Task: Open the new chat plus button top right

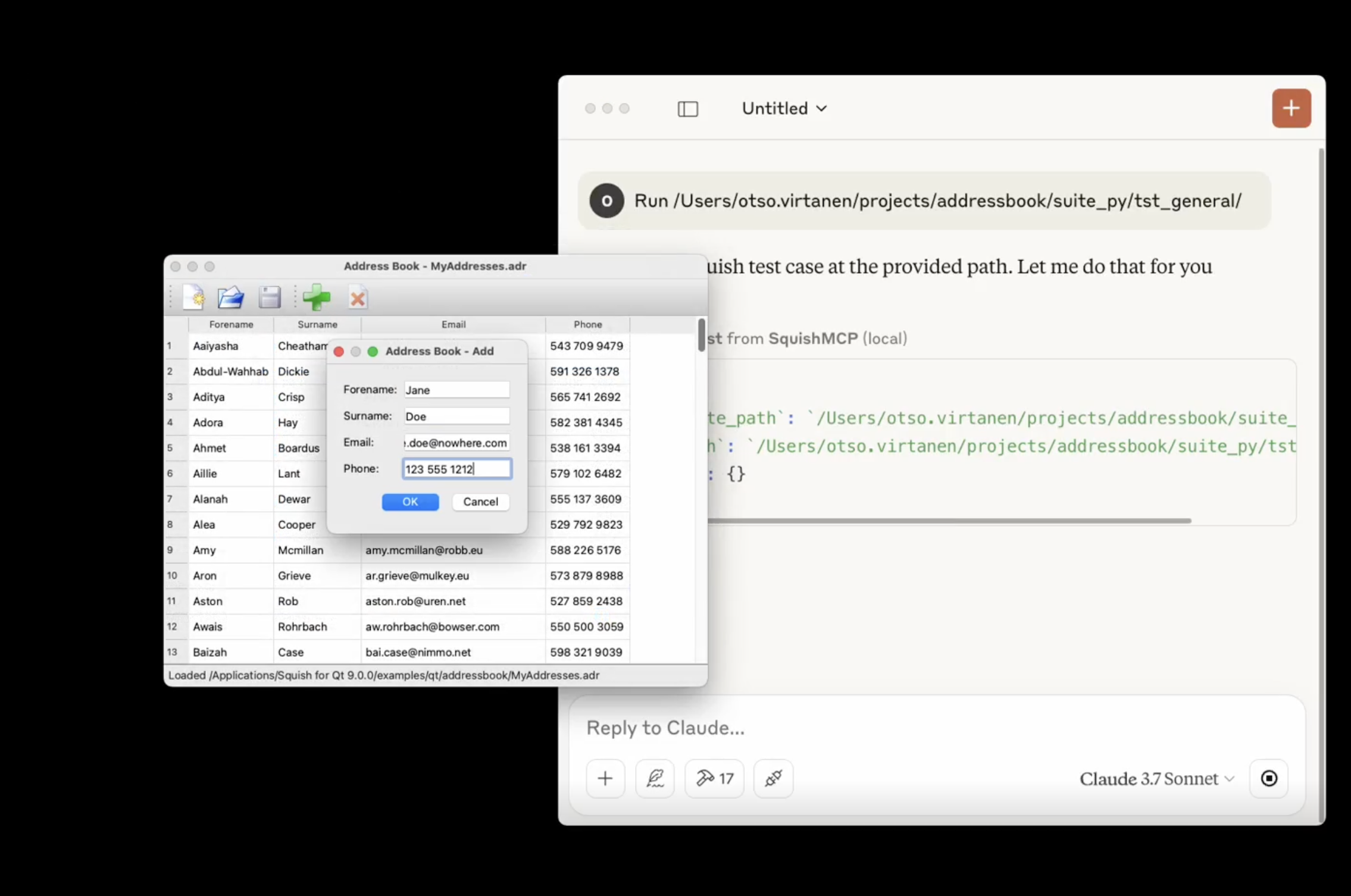Action: click(1290, 108)
